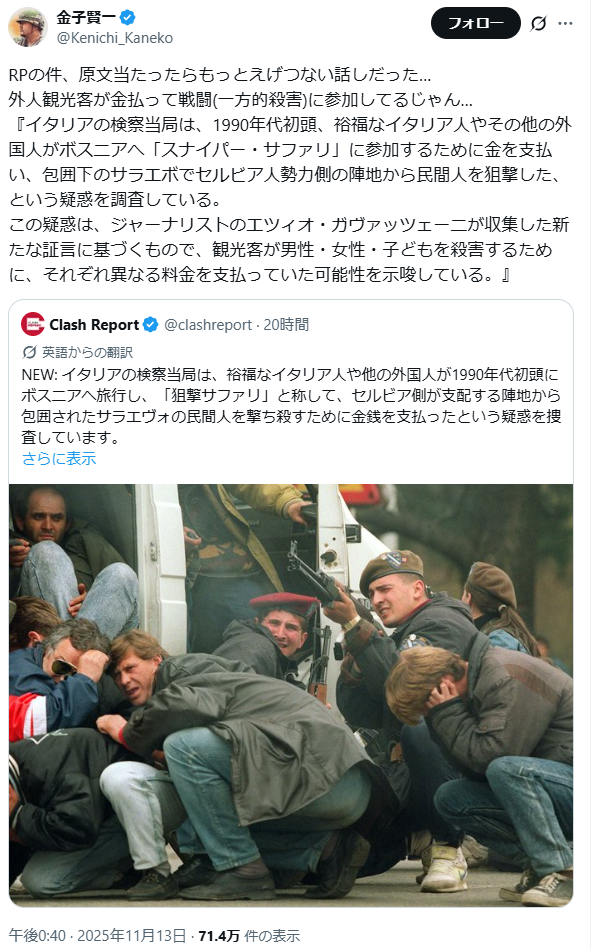The width and height of the screenshot is (594, 949).
Task: Click the blue verified badge beside 金子賢一
Action: point(128,18)
